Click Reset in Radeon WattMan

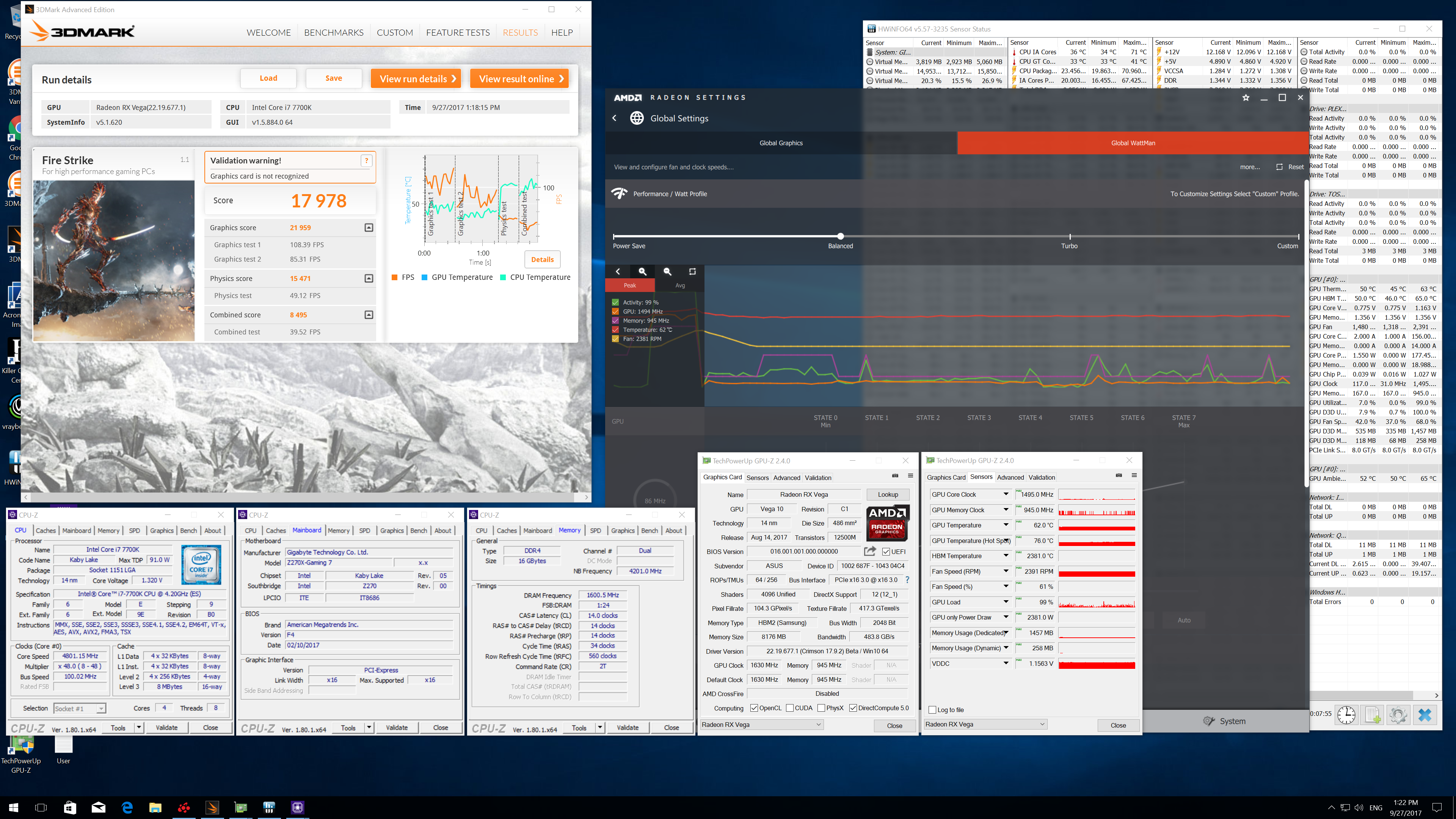(1291, 167)
